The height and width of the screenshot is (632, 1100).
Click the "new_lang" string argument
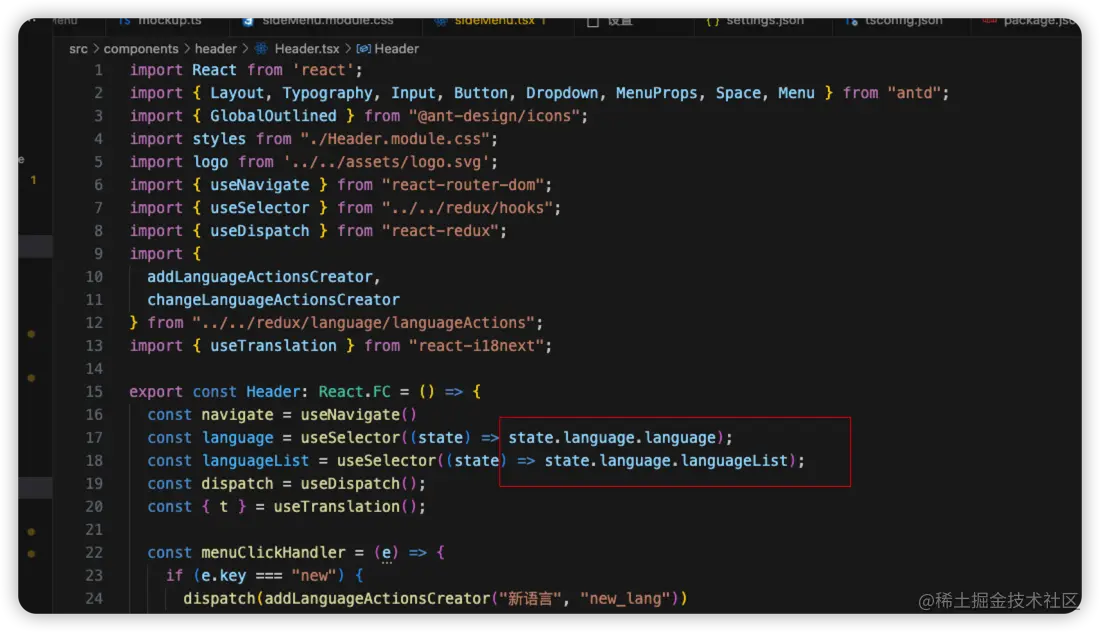[625, 598]
